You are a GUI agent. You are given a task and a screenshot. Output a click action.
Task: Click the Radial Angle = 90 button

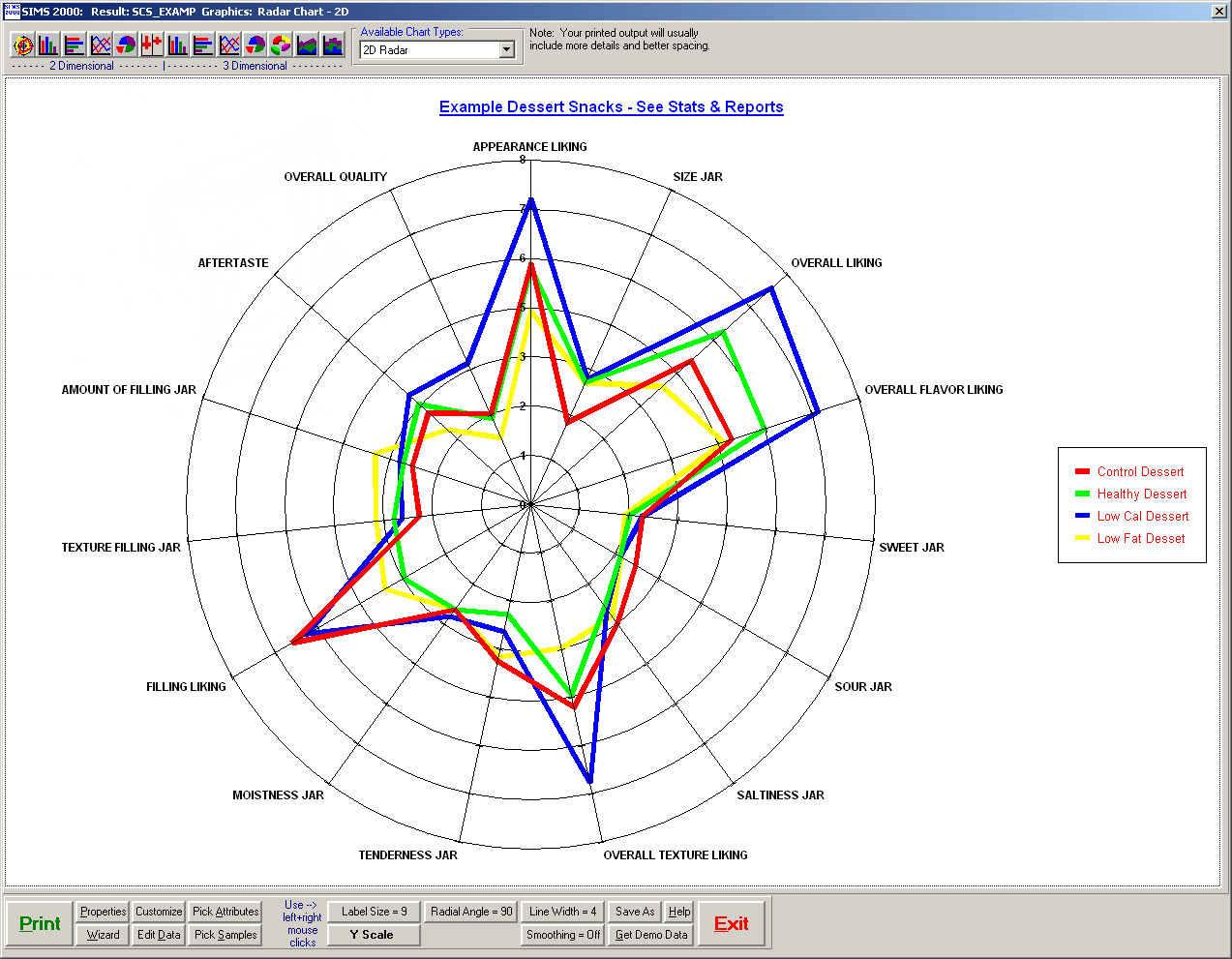pyautogui.click(x=471, y=912)
